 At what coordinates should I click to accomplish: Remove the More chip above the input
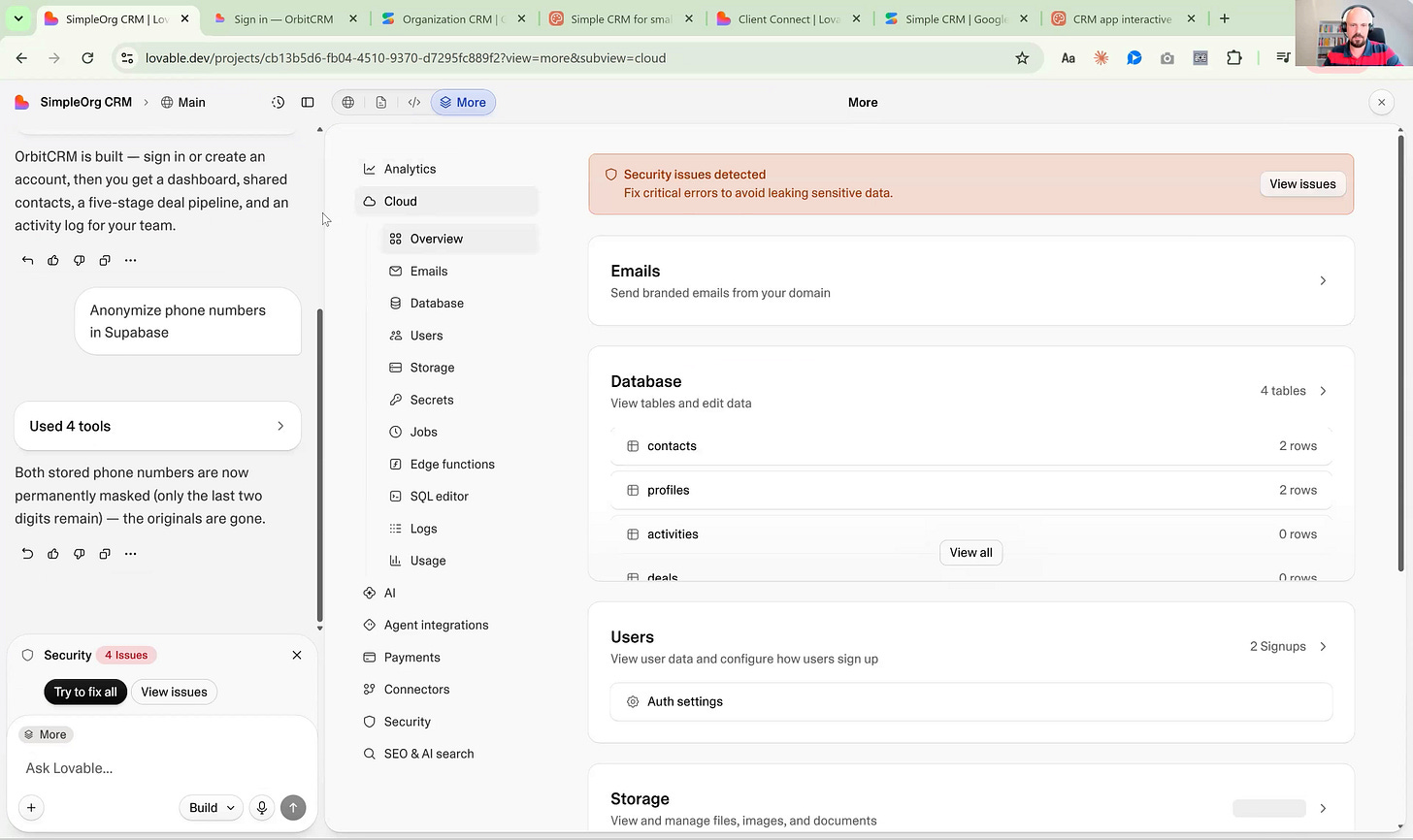pyautogui.click(x=46, y=734)
